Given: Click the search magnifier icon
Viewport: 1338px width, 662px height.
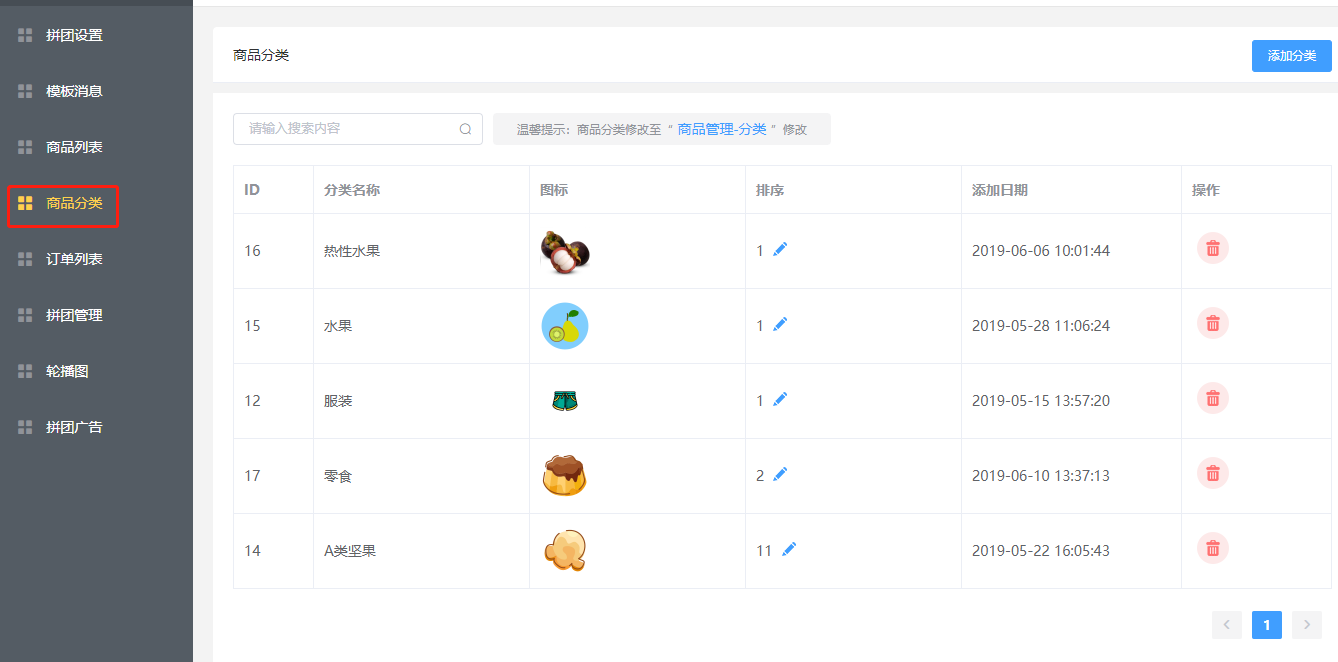Looking at the screenshot, I should tap(465, 129).
